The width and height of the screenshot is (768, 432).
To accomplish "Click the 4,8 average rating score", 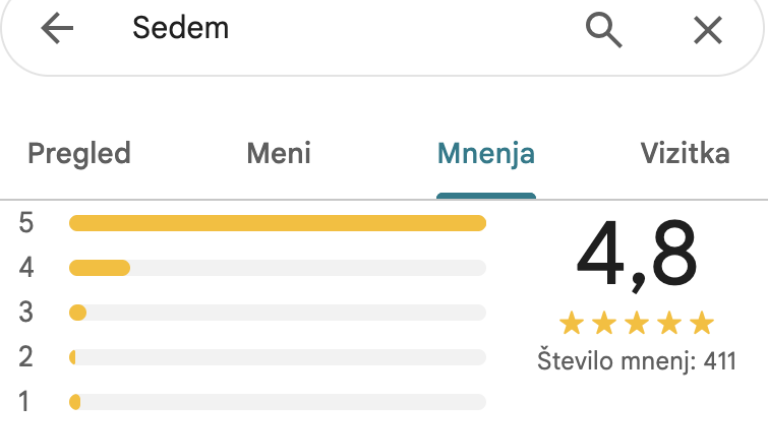I will point(636,256).
